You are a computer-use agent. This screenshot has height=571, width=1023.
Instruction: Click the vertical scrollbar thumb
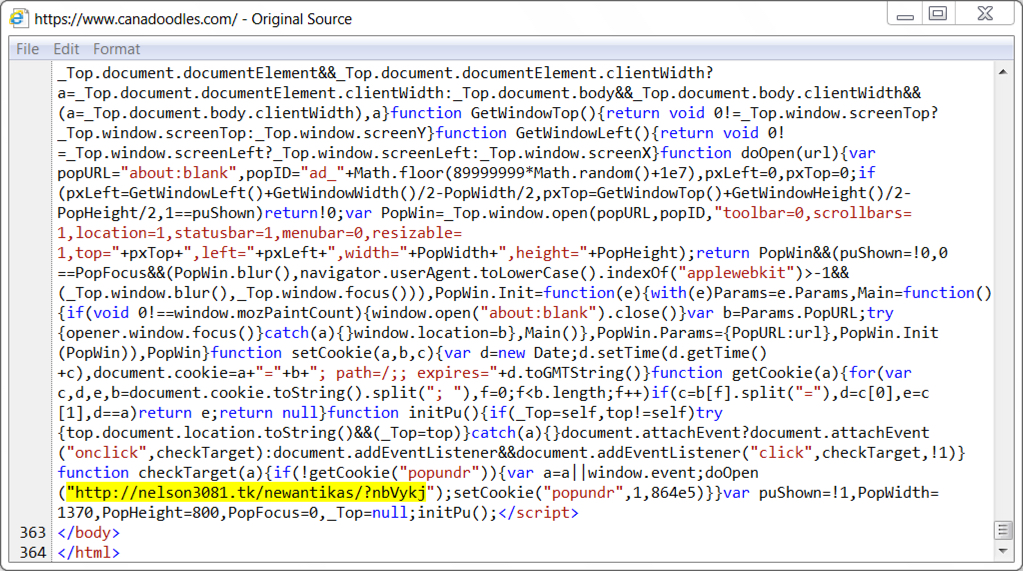pyautogui.click(x=1003, y=530)
